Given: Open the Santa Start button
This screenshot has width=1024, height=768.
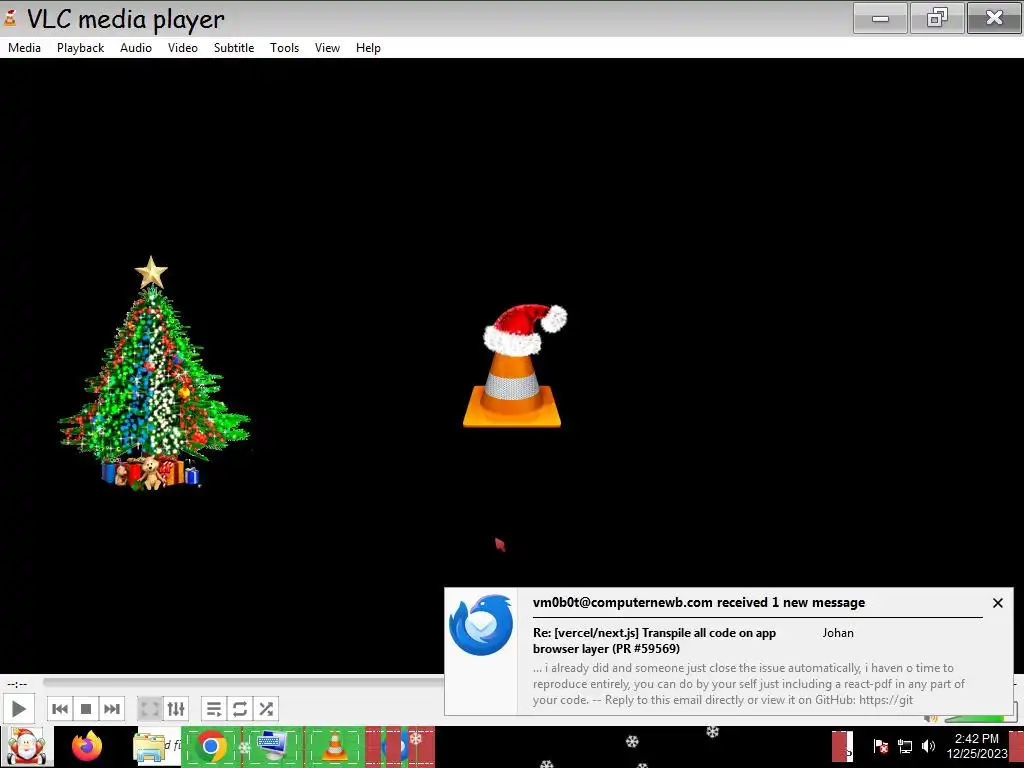Looking at the screenshot, I should tap(26, 746).
